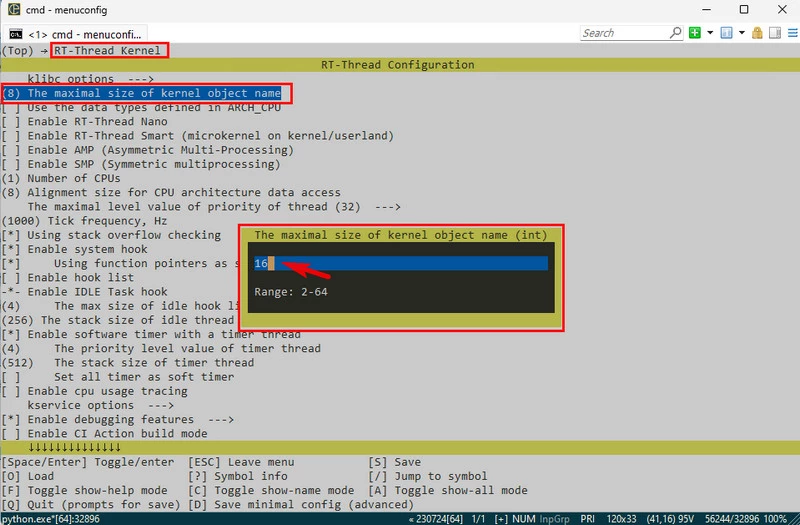Viewport: 800px width, 525px height.
Task: Click 'NUM' indicator in status bar
Action: pyautogui.click(x=523, y=519)
